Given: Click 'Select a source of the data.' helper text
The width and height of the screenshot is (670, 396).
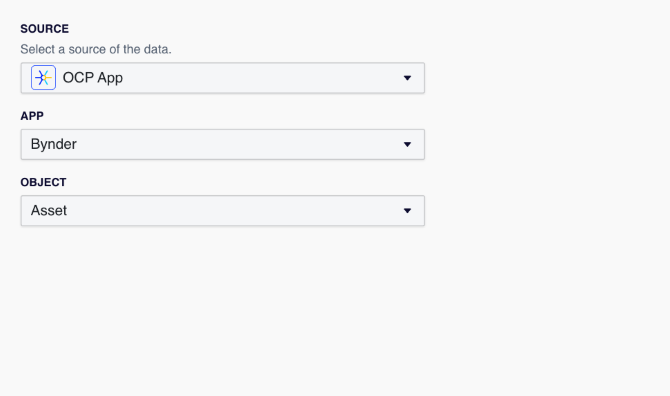Looking at the screenshot, I should pos(96,49).
